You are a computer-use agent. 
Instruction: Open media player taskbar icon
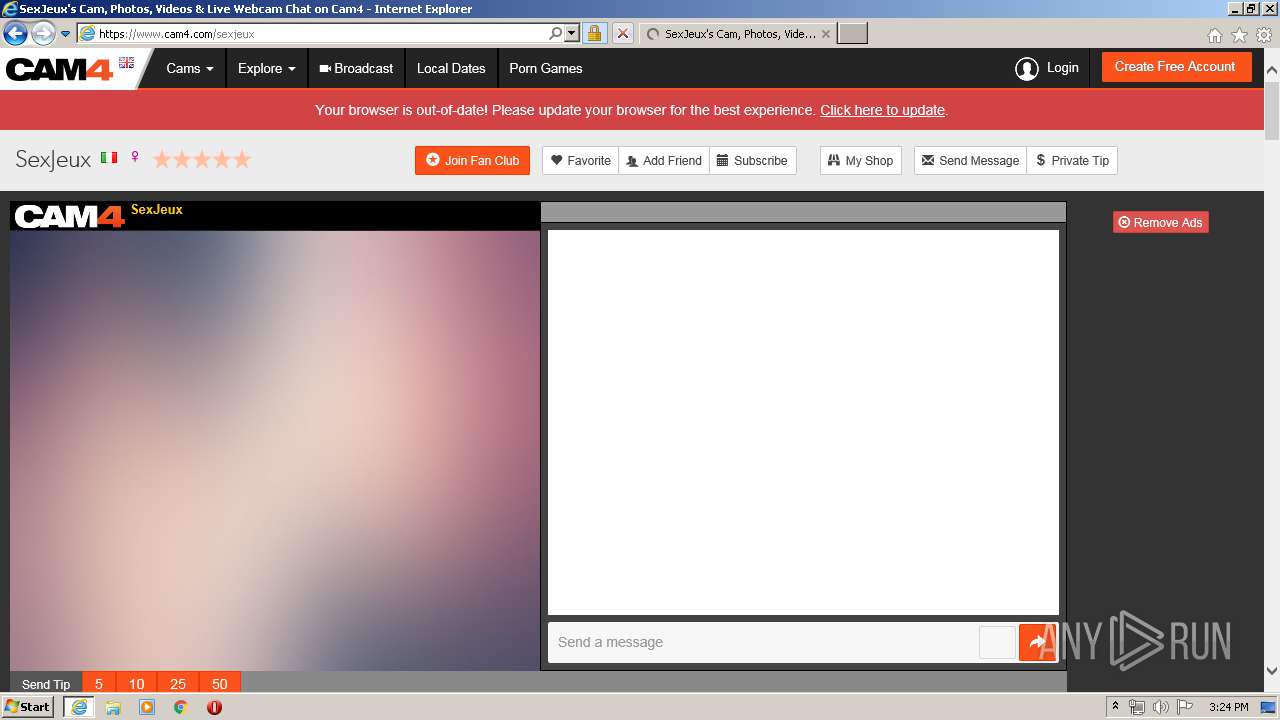(147, 707)
